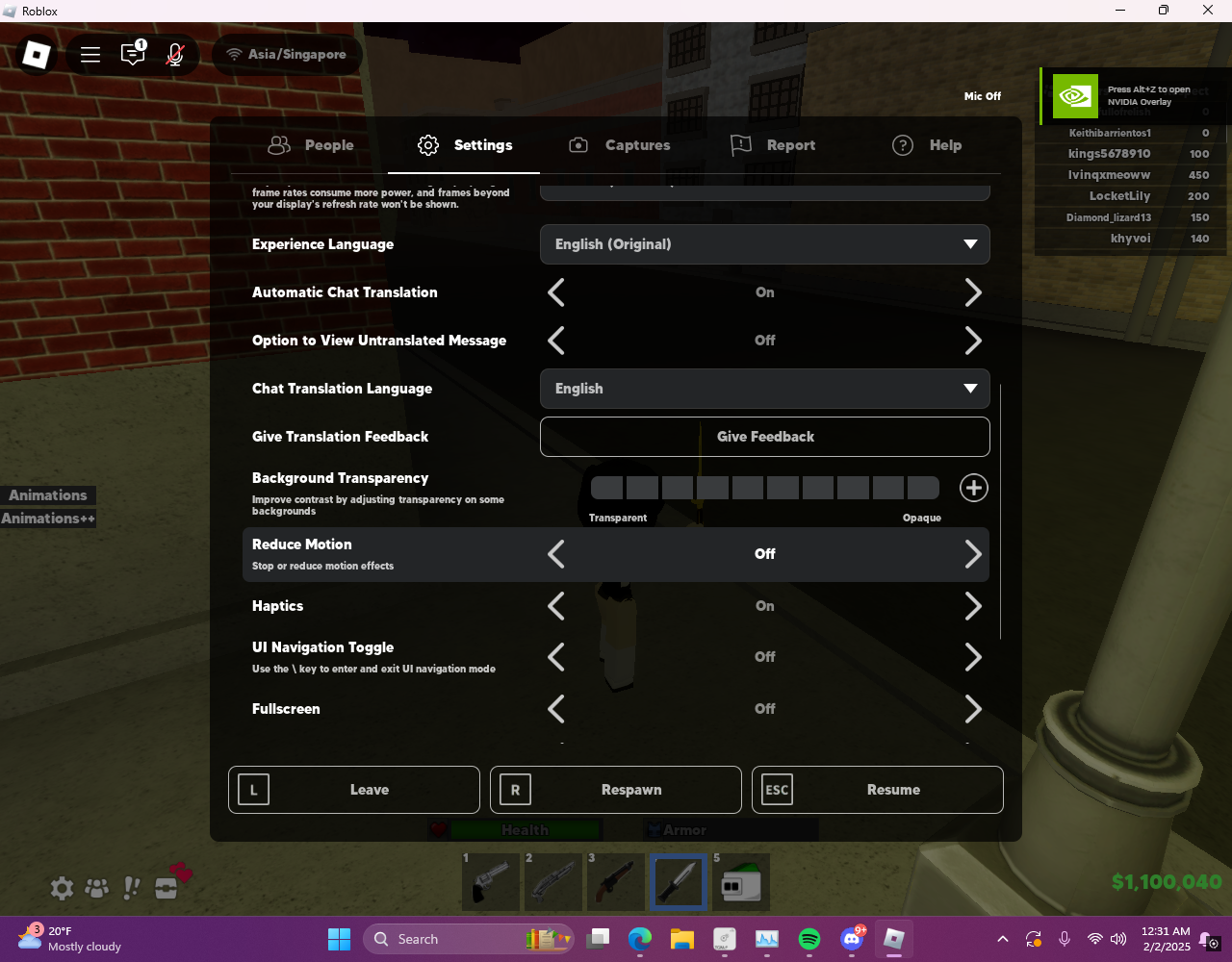Open the hamburger menu in top bar

pos(90,55)
